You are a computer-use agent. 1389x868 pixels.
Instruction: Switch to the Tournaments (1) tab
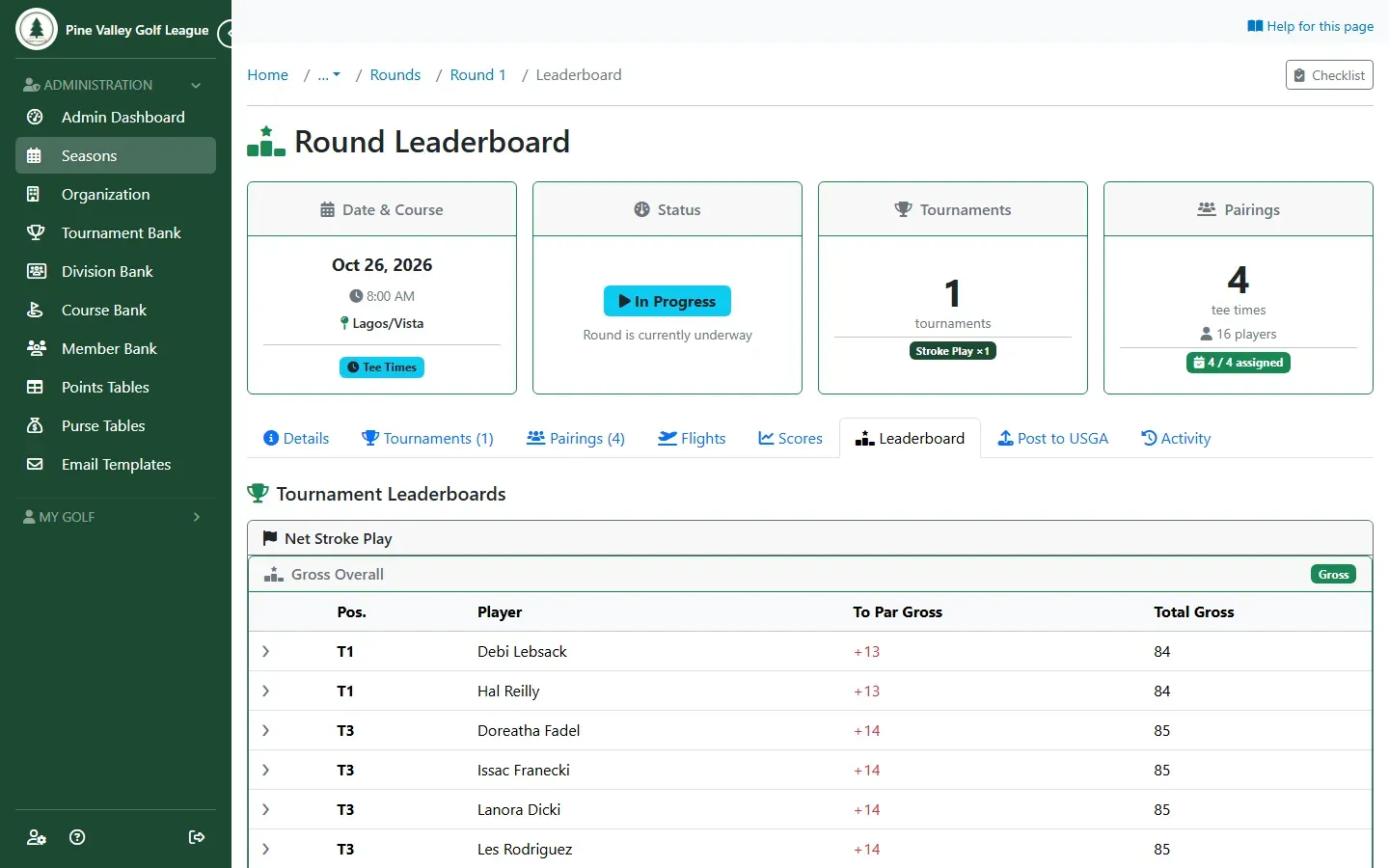pyautogui.click(x=427, y=438)
